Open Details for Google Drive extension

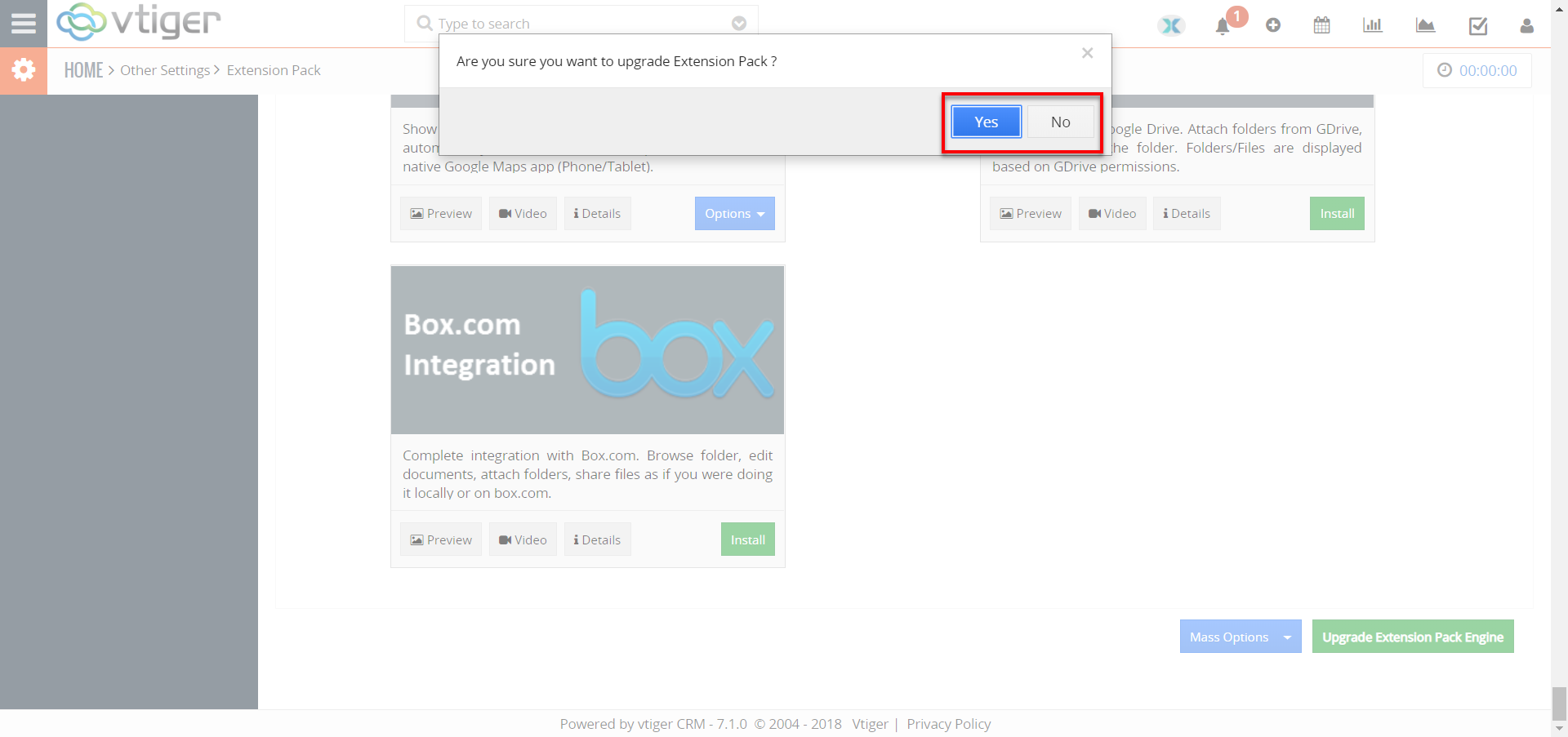(1187, 213)
